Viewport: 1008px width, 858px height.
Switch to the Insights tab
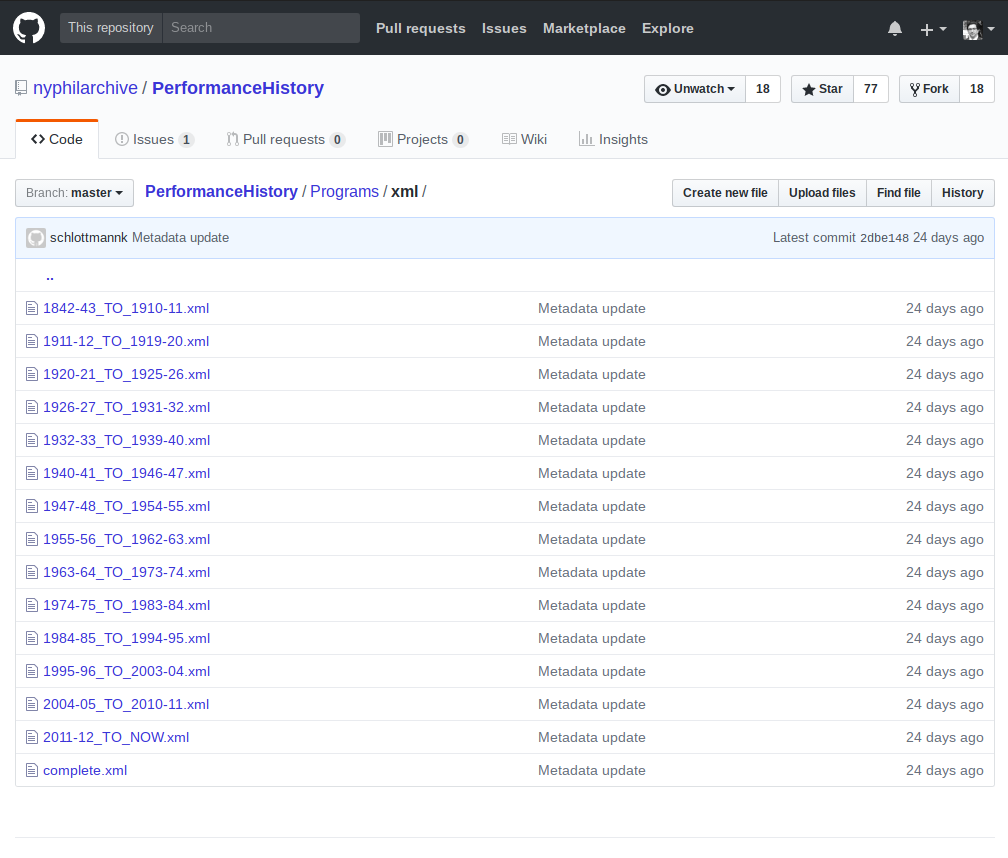(613, 139)
